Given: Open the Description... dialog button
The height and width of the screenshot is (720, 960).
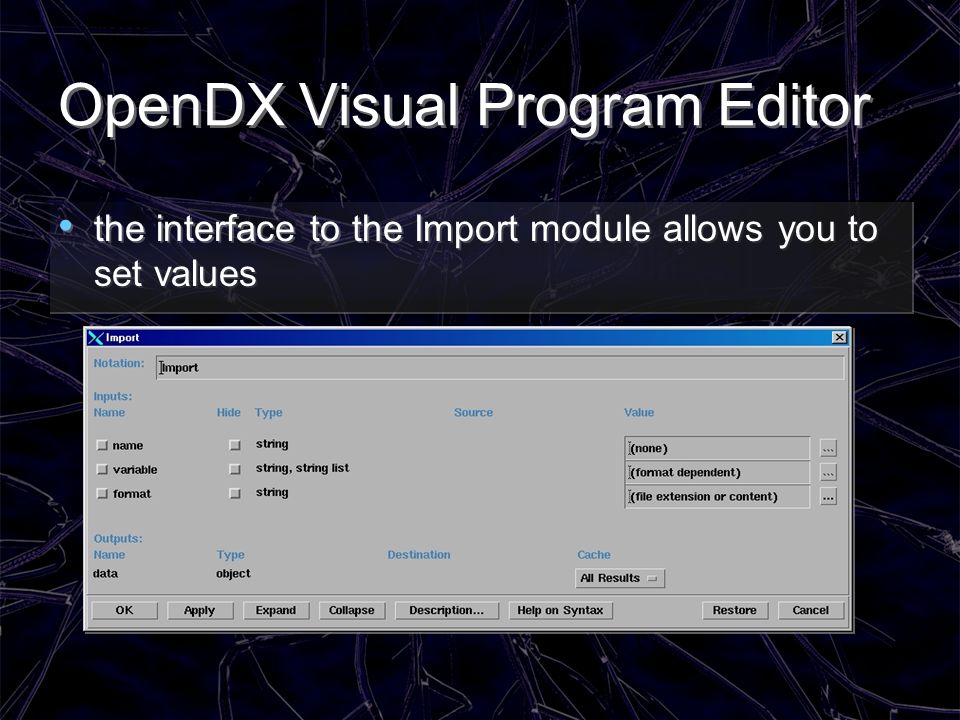Looking at the screenshot, I should 446,610.
